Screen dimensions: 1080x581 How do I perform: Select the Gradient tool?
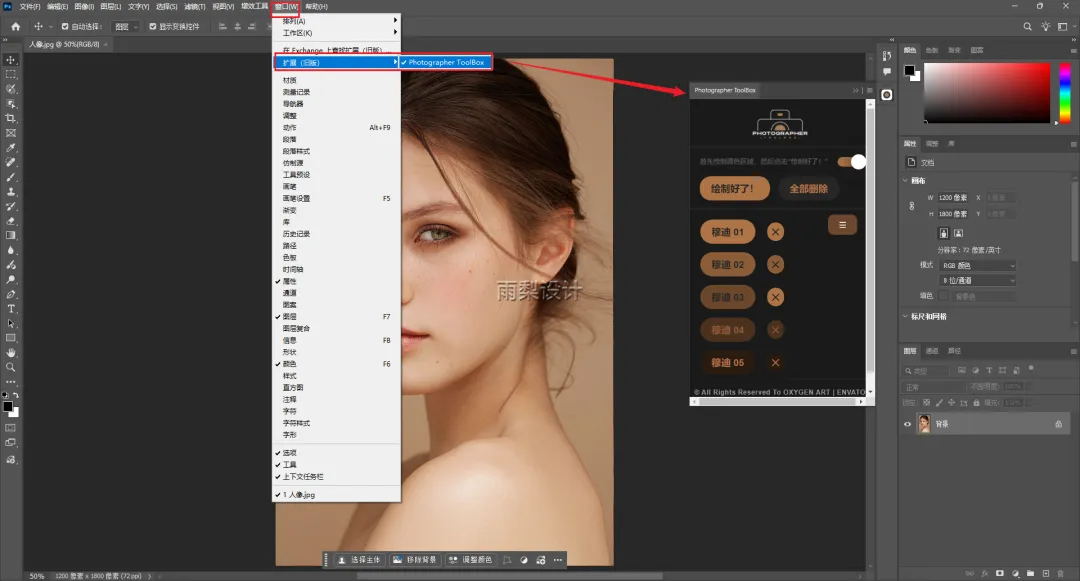point(11,235)
